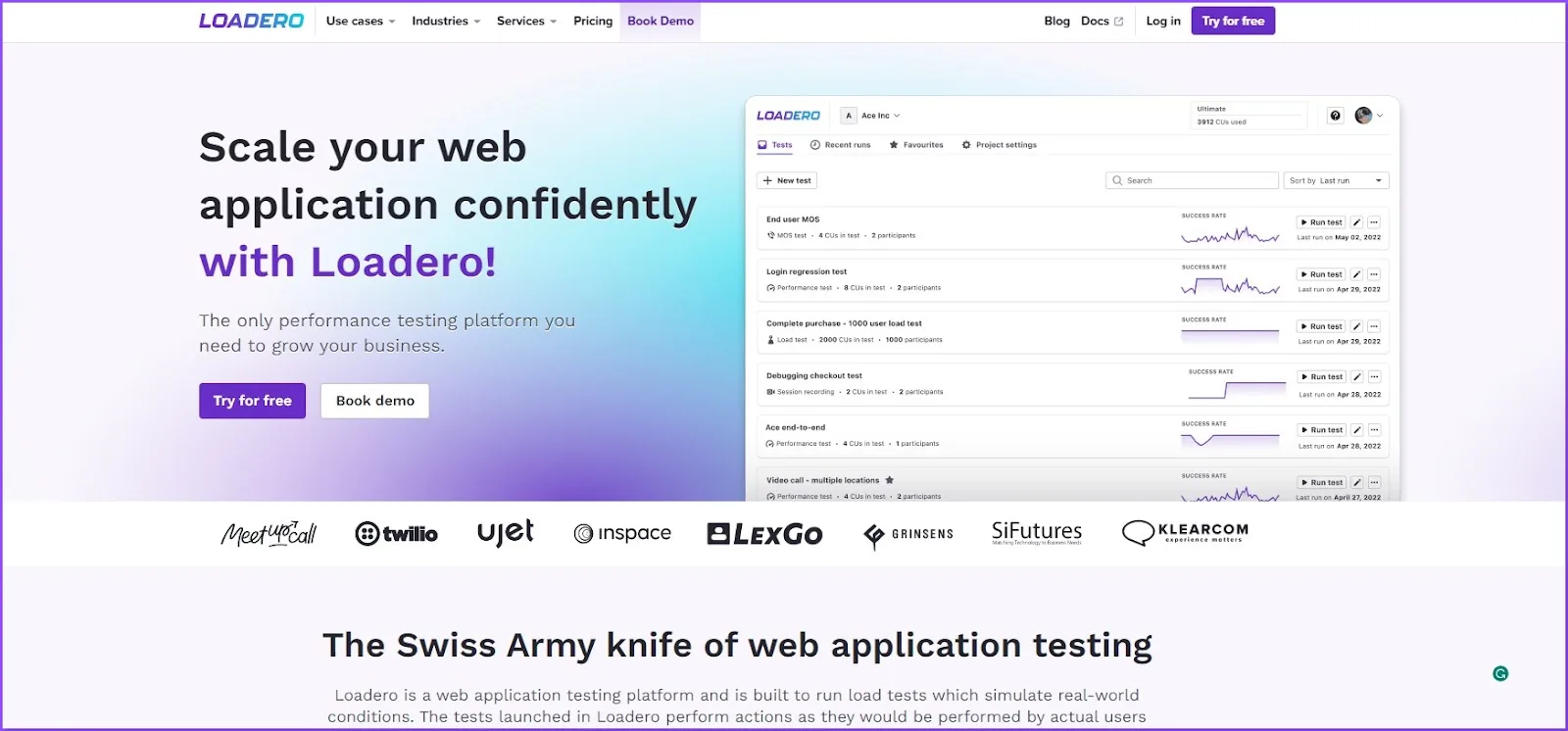This screenshot has height=731, width=1568.
Task: Expand the avatar menu chevron in dashboard
Action: 1380,116
